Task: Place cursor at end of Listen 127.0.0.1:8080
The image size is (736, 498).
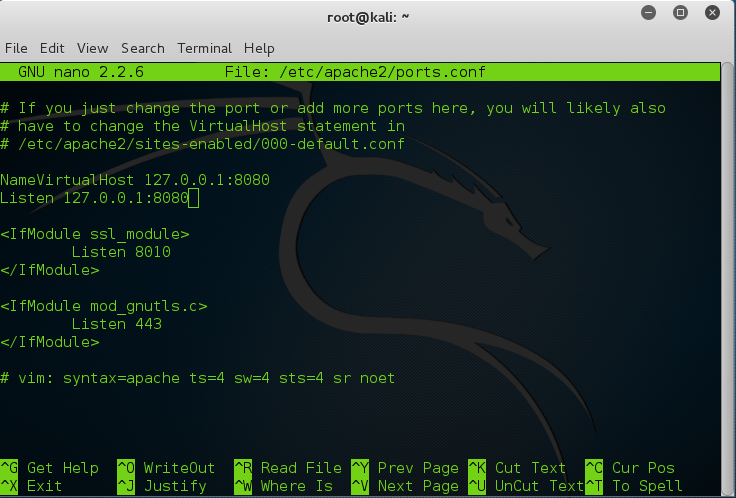Action: [x=193, y=198]
